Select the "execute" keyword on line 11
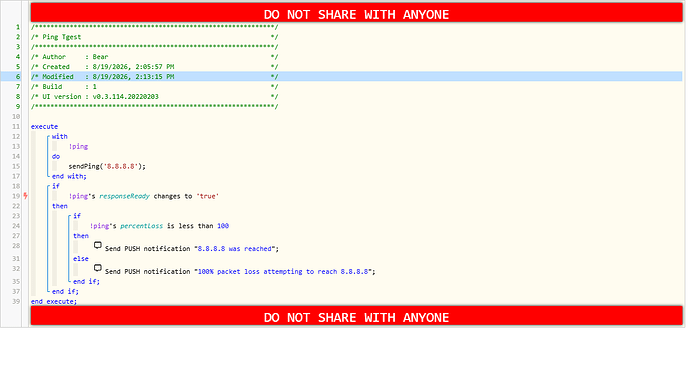The width and height of the screenshot is (690, 368). coord(44,126)
